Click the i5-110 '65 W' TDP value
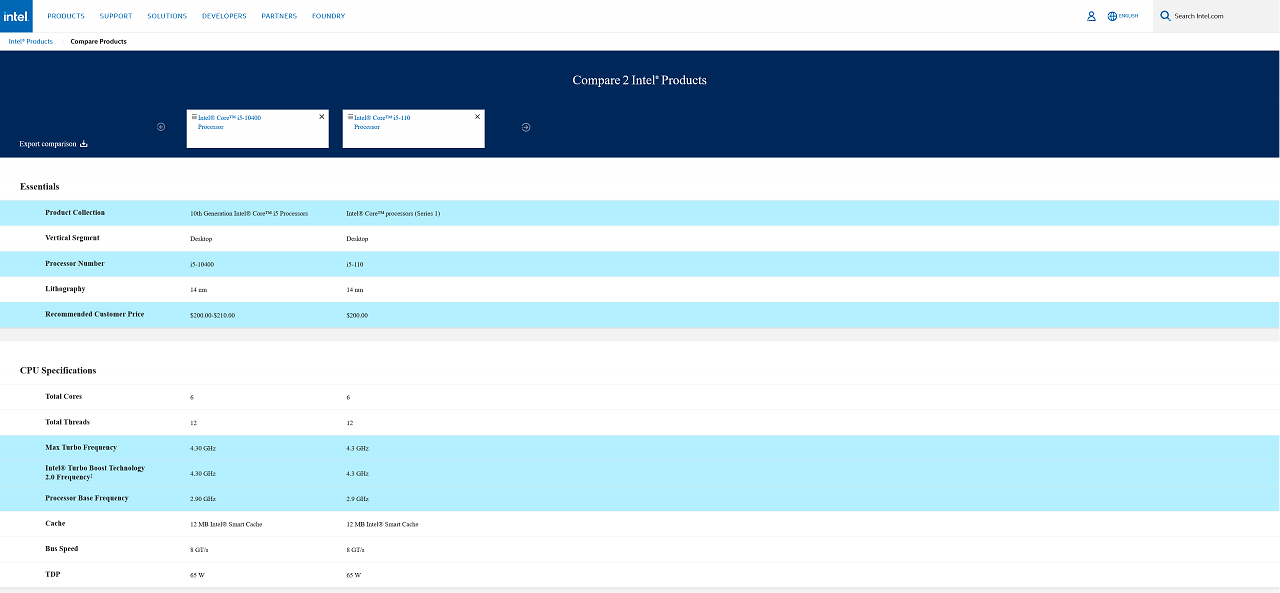The width and height of the screenshot is (1280, 593). (353, 576)
